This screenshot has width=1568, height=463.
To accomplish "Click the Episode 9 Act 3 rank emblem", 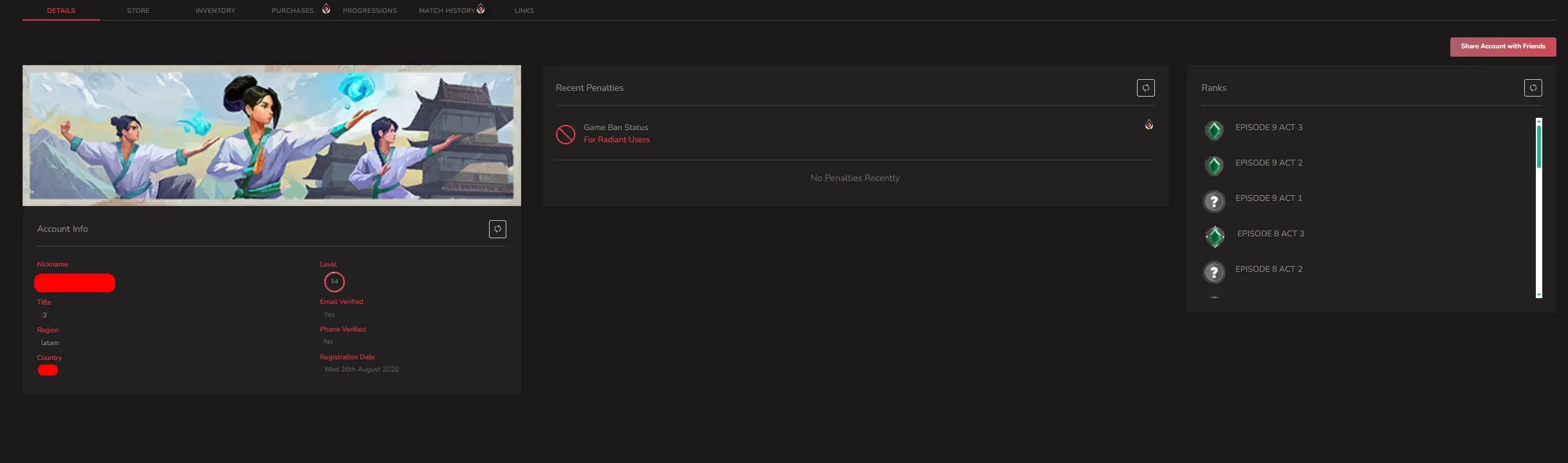I will pos(1214,130).
